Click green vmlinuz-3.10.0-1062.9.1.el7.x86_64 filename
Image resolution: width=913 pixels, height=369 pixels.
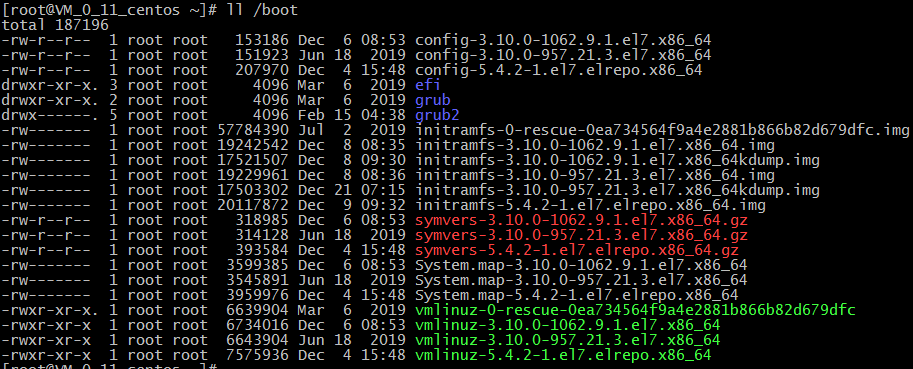(x=568, y=325)
